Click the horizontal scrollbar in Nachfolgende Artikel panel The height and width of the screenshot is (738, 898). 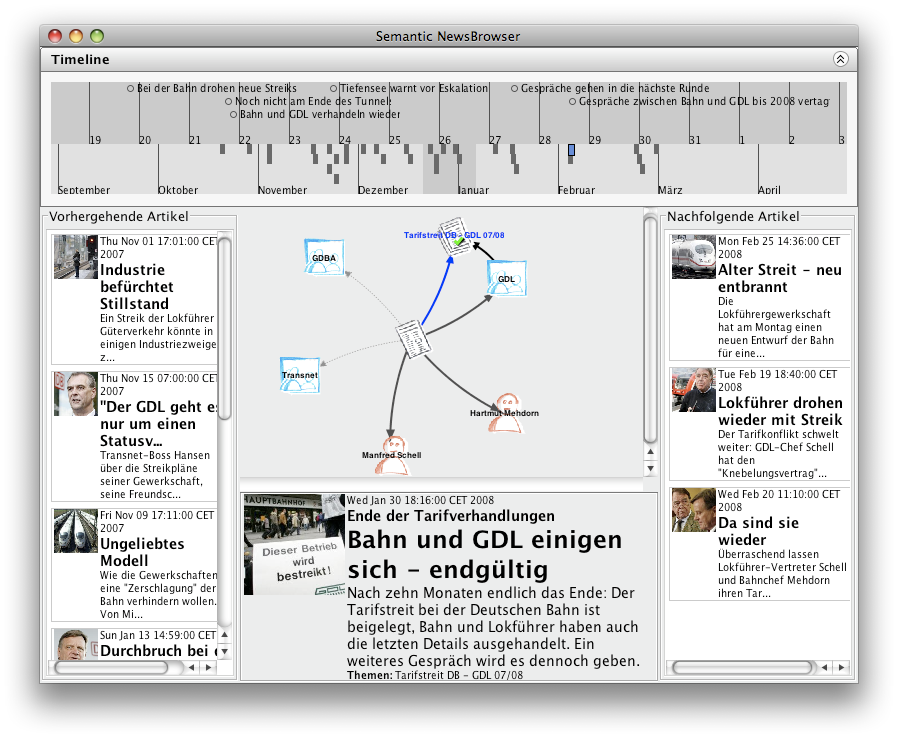coord(742,667)
